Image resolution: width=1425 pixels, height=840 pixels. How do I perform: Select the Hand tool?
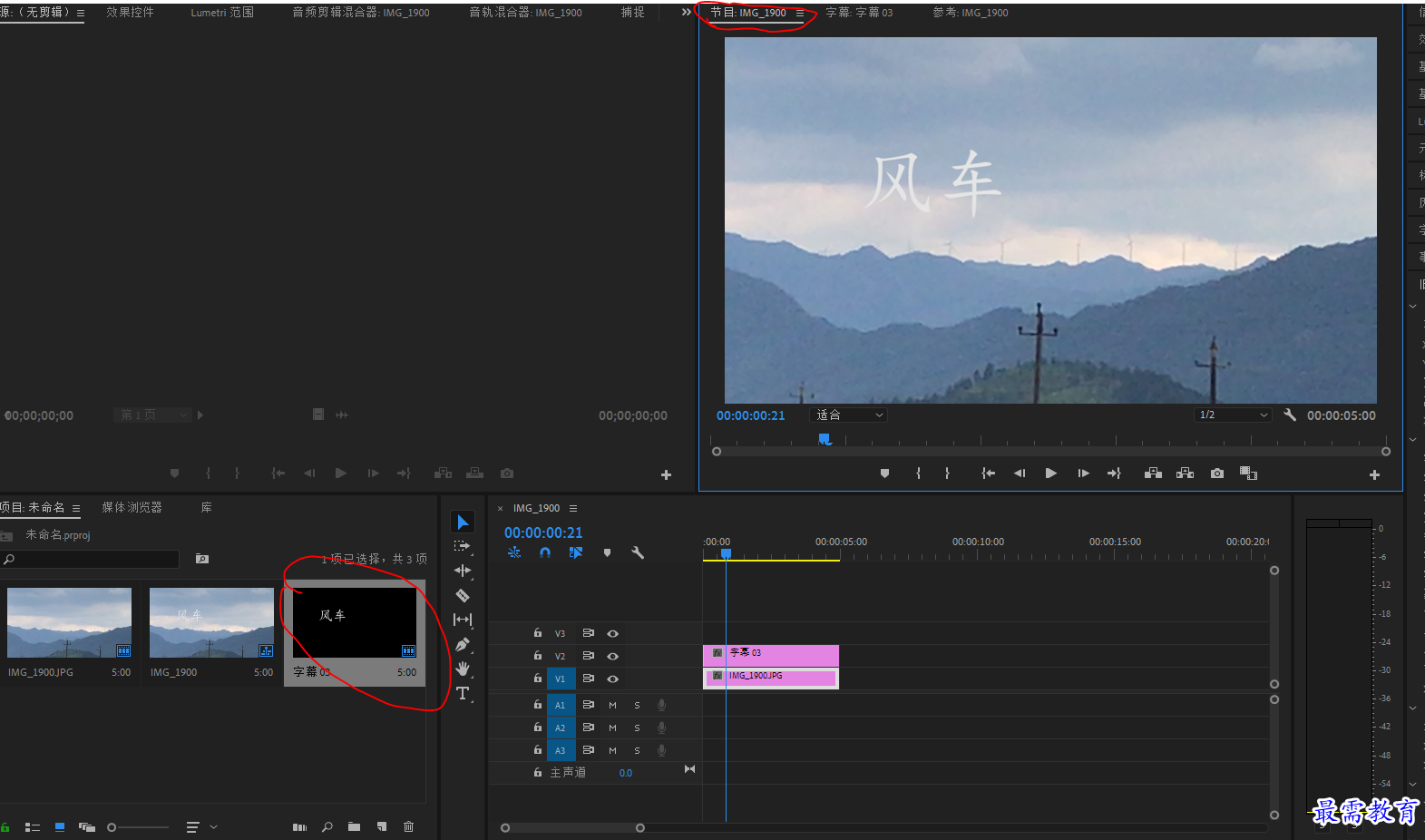click(463, 669)
